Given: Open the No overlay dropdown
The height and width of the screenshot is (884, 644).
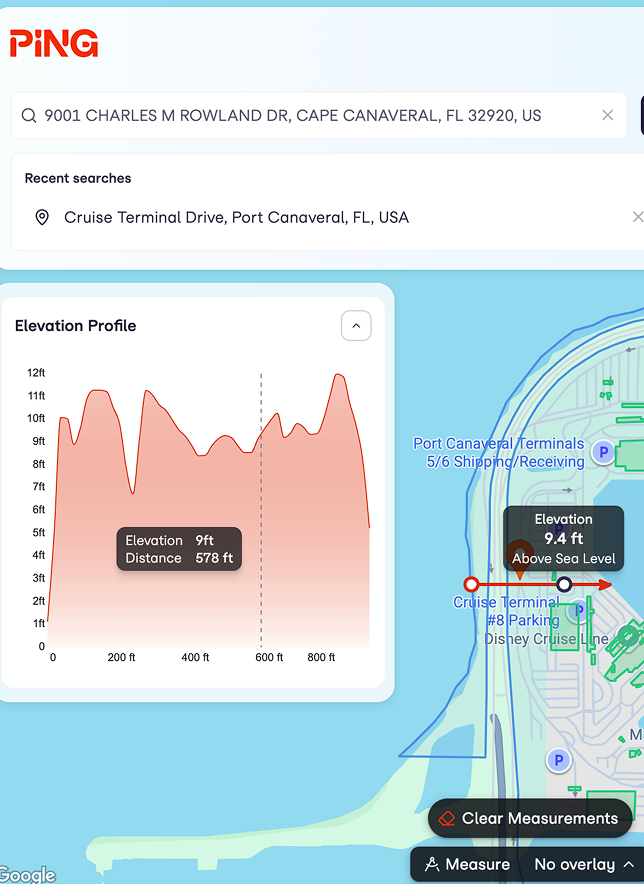Looking at the screenshot, I should 584,864.
